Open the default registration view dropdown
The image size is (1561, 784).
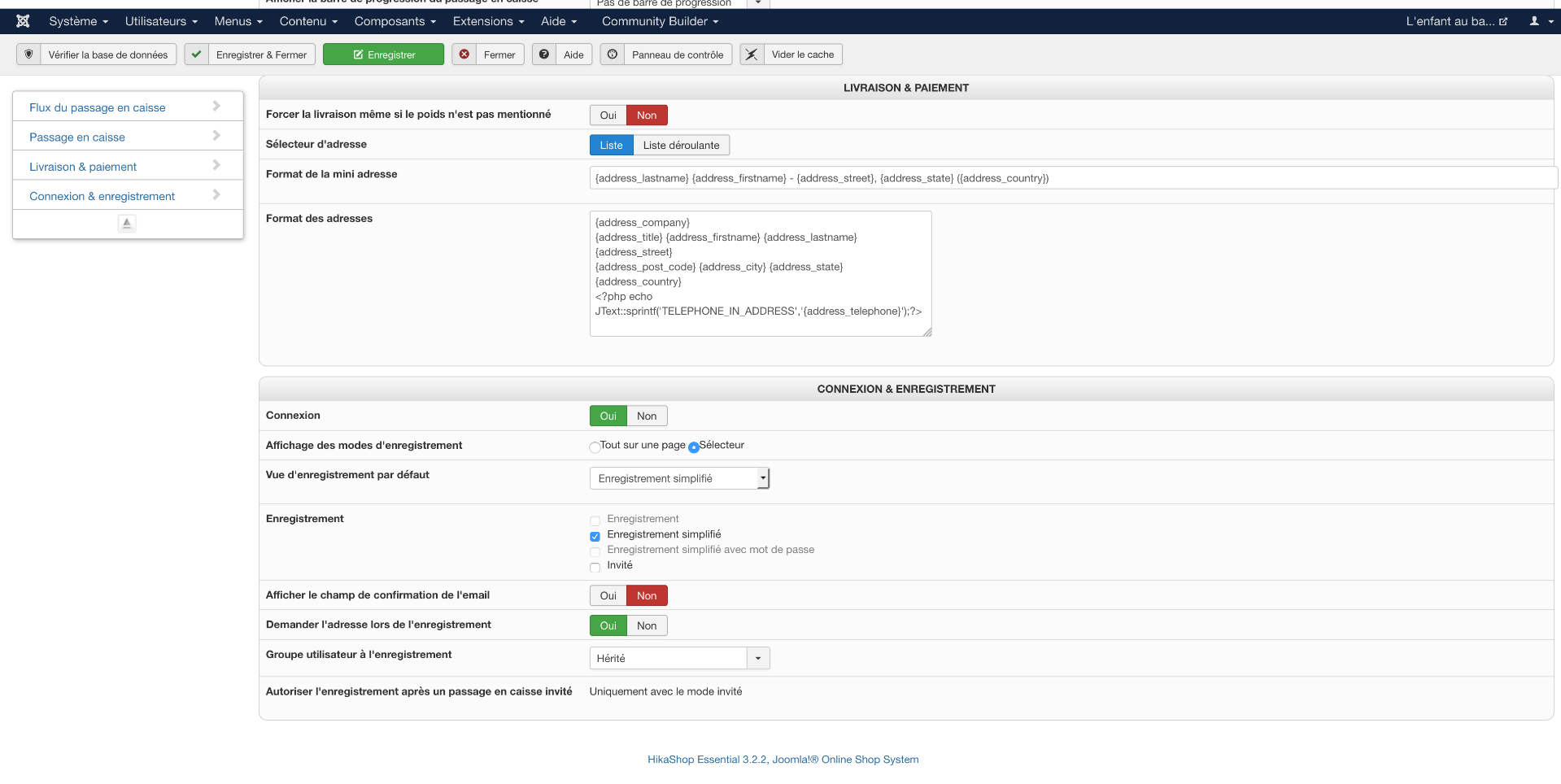pyautogui.click(x=679, y=478)
